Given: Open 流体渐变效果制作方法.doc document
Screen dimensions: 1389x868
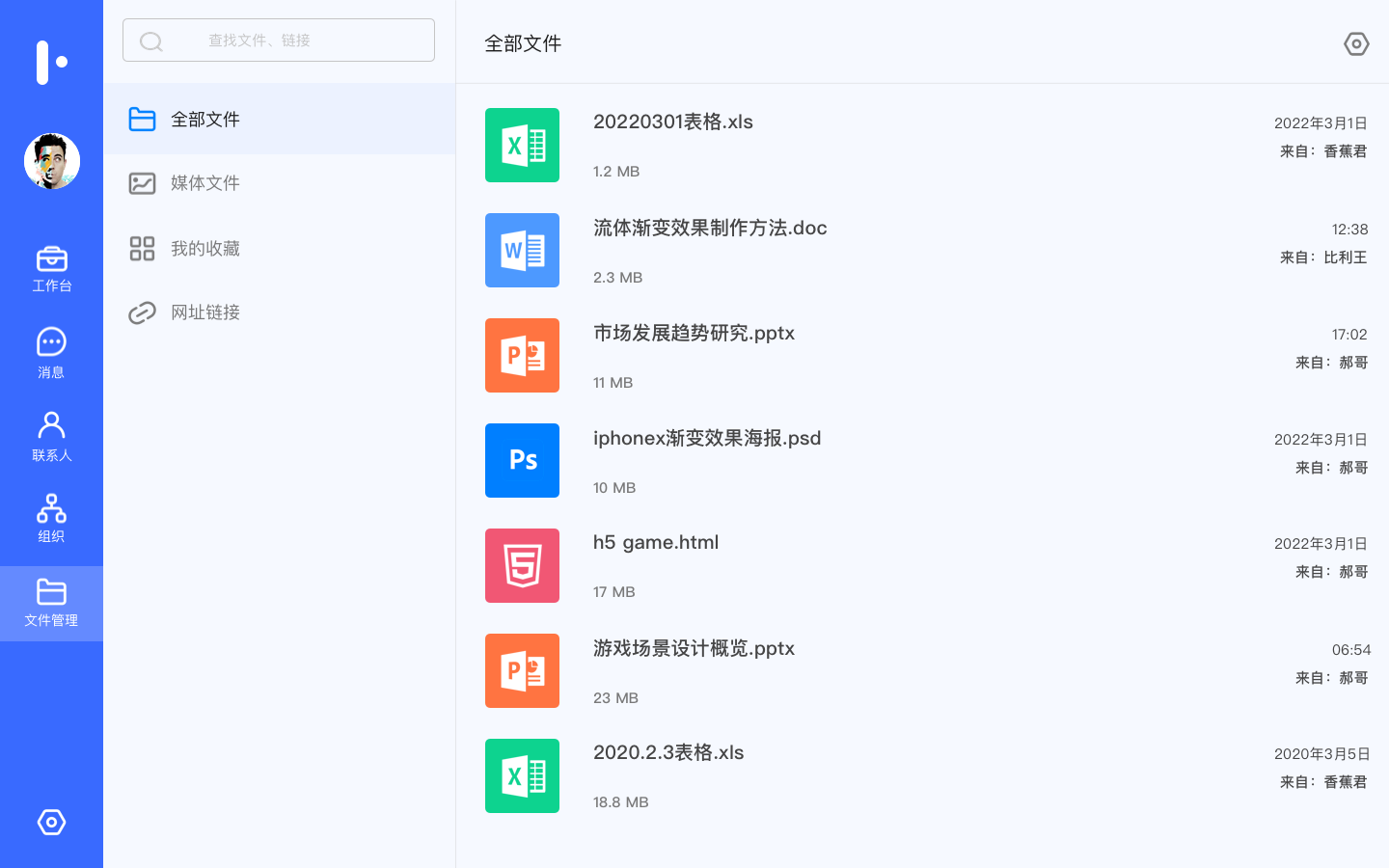Looking at the screenshot, I should [709, 229].
